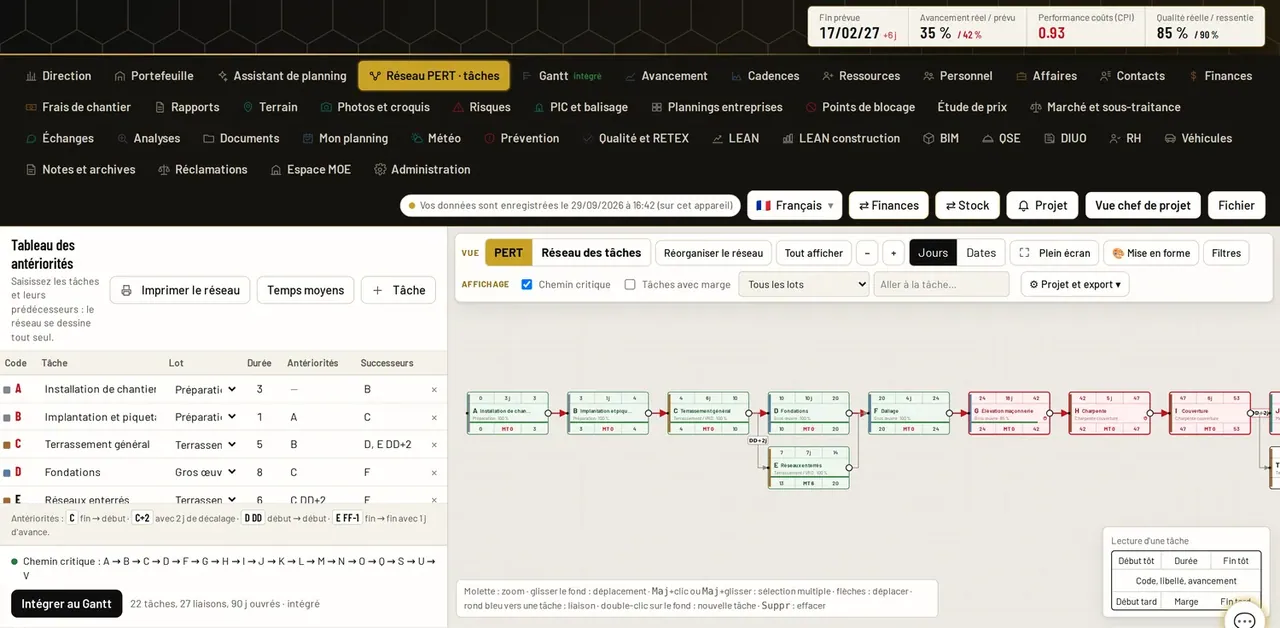
Task: Click the Plein écran fullscreen icon
Action: (1024, 253)
